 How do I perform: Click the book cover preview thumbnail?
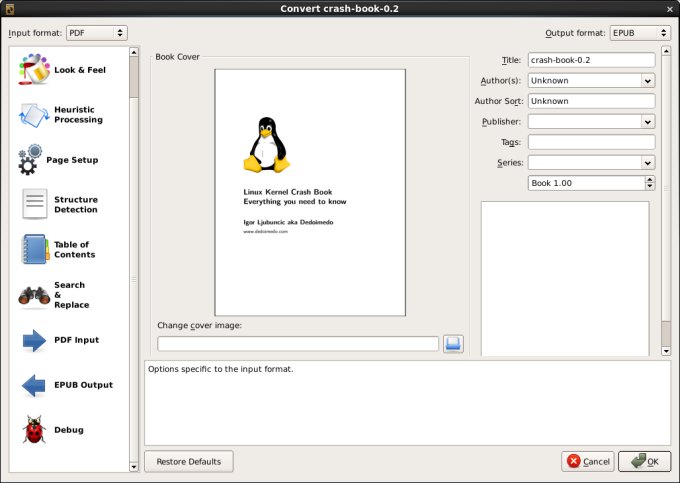click(x=310, y=193)
